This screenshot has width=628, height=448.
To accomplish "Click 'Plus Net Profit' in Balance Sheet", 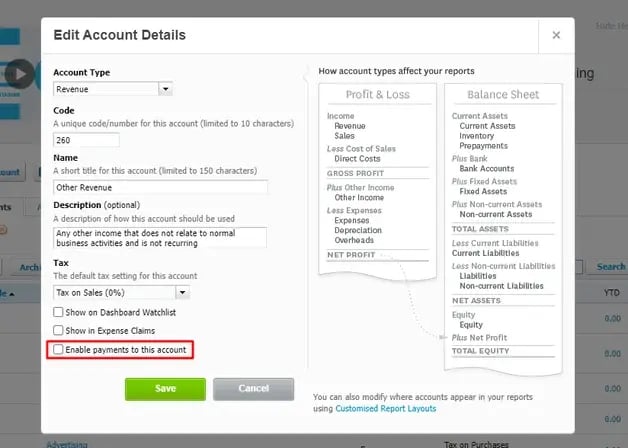I will [x=479, y=338].
